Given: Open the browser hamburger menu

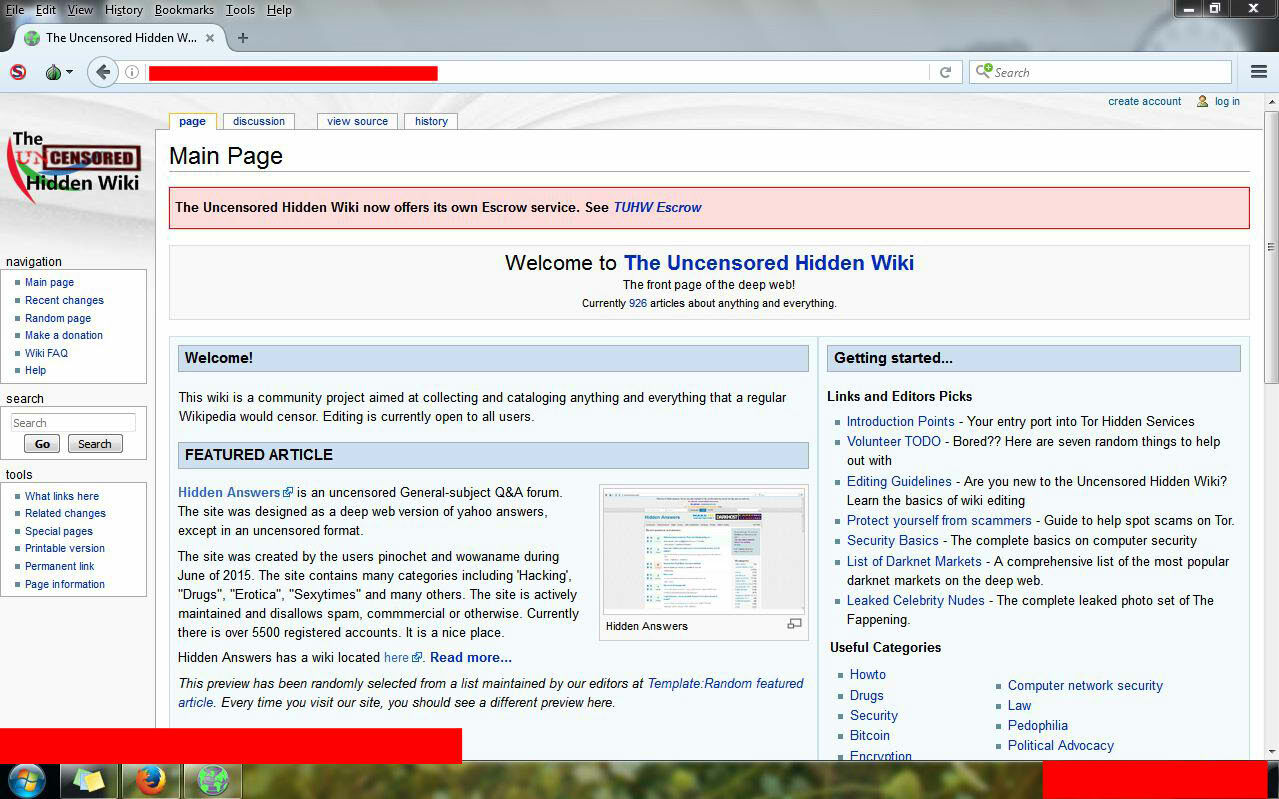Looking at the screenshot, I should pyautogui.click(x=1259, y=72).
